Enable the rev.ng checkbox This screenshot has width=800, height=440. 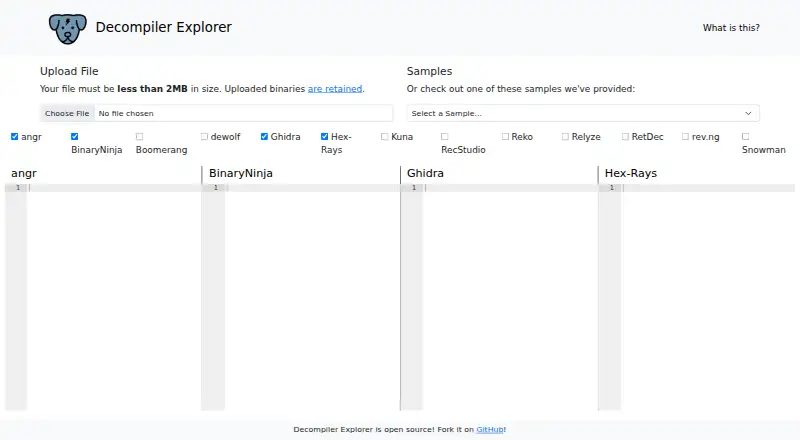pyautogui.click(x=685, y=136)
